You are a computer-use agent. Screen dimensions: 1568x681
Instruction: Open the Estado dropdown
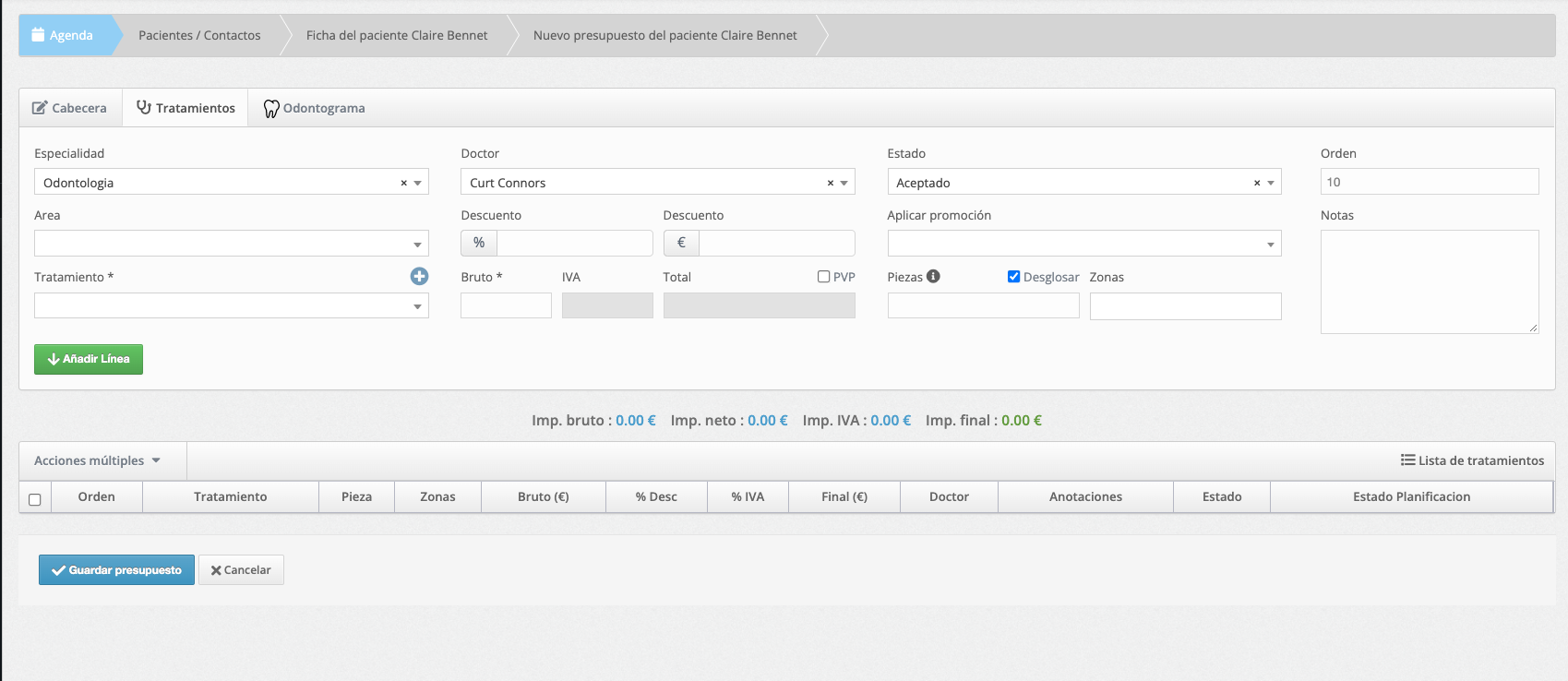tap(1271, 183)
